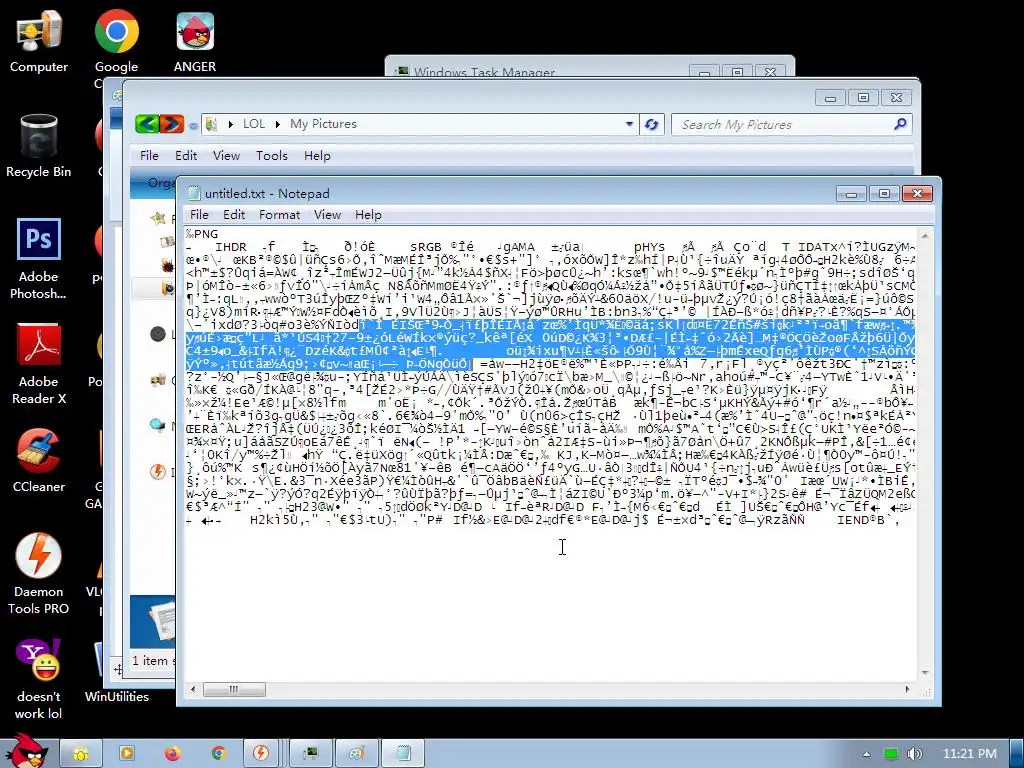Click Notepad horizontal scrollbar left arrow
Image resolution: width=1024 pixels, height=768 pixels.
coord(193,690)
